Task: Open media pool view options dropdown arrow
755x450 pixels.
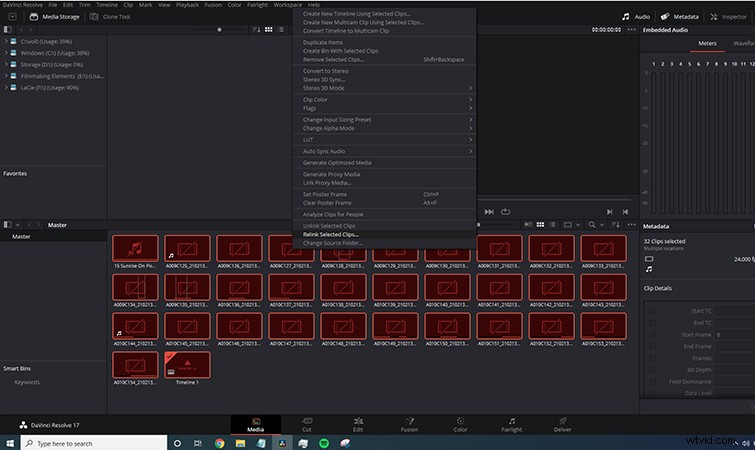Action: click(578, 225)
